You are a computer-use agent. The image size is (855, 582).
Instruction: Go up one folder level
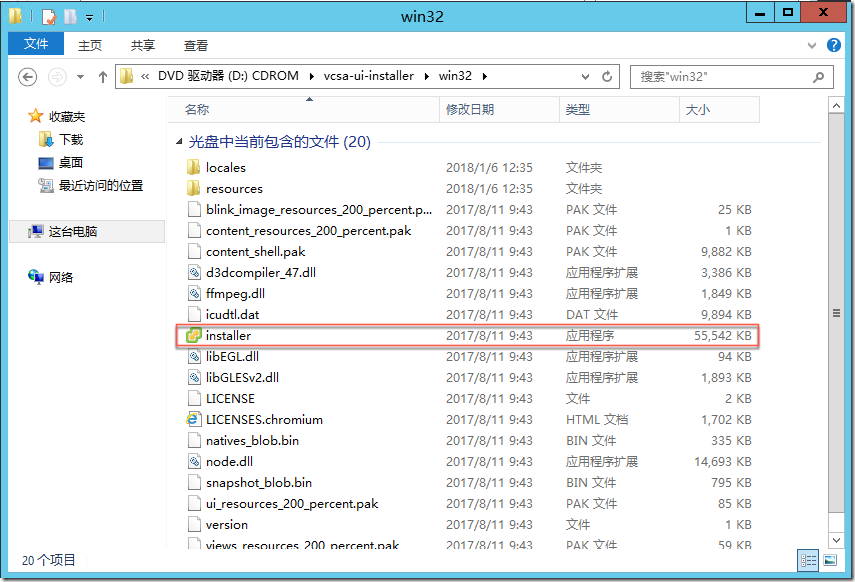click(103, 77)
